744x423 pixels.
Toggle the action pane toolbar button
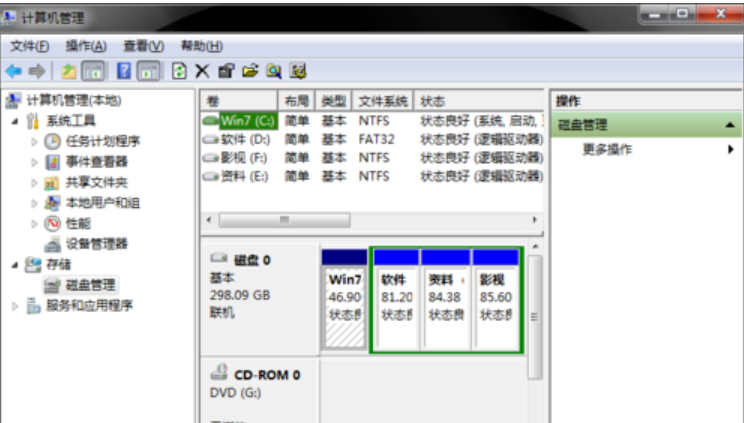click(148, 71)
